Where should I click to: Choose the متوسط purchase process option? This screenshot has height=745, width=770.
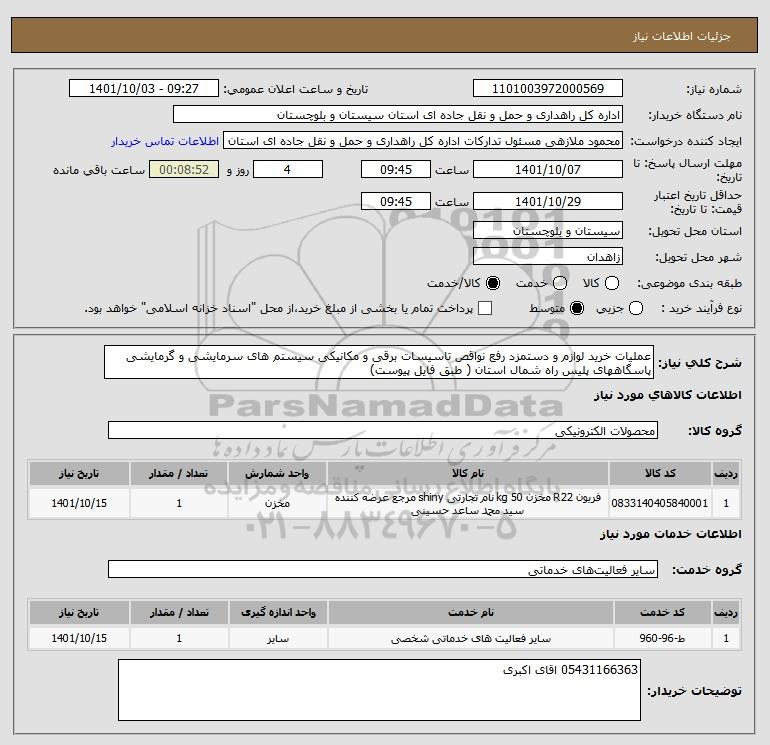tap(577, 308)
